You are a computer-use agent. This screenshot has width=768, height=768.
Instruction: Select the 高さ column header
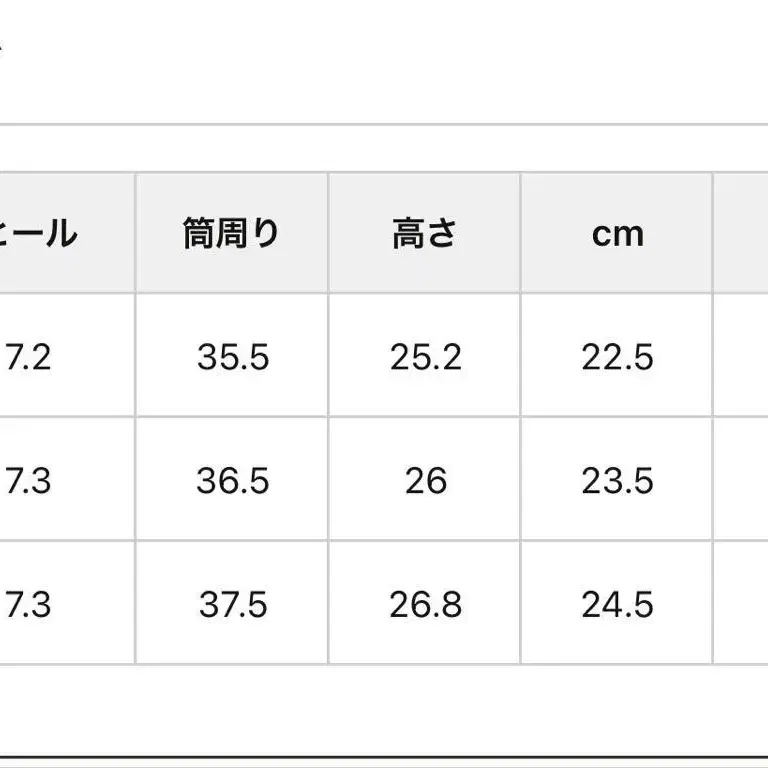point(425,234)
